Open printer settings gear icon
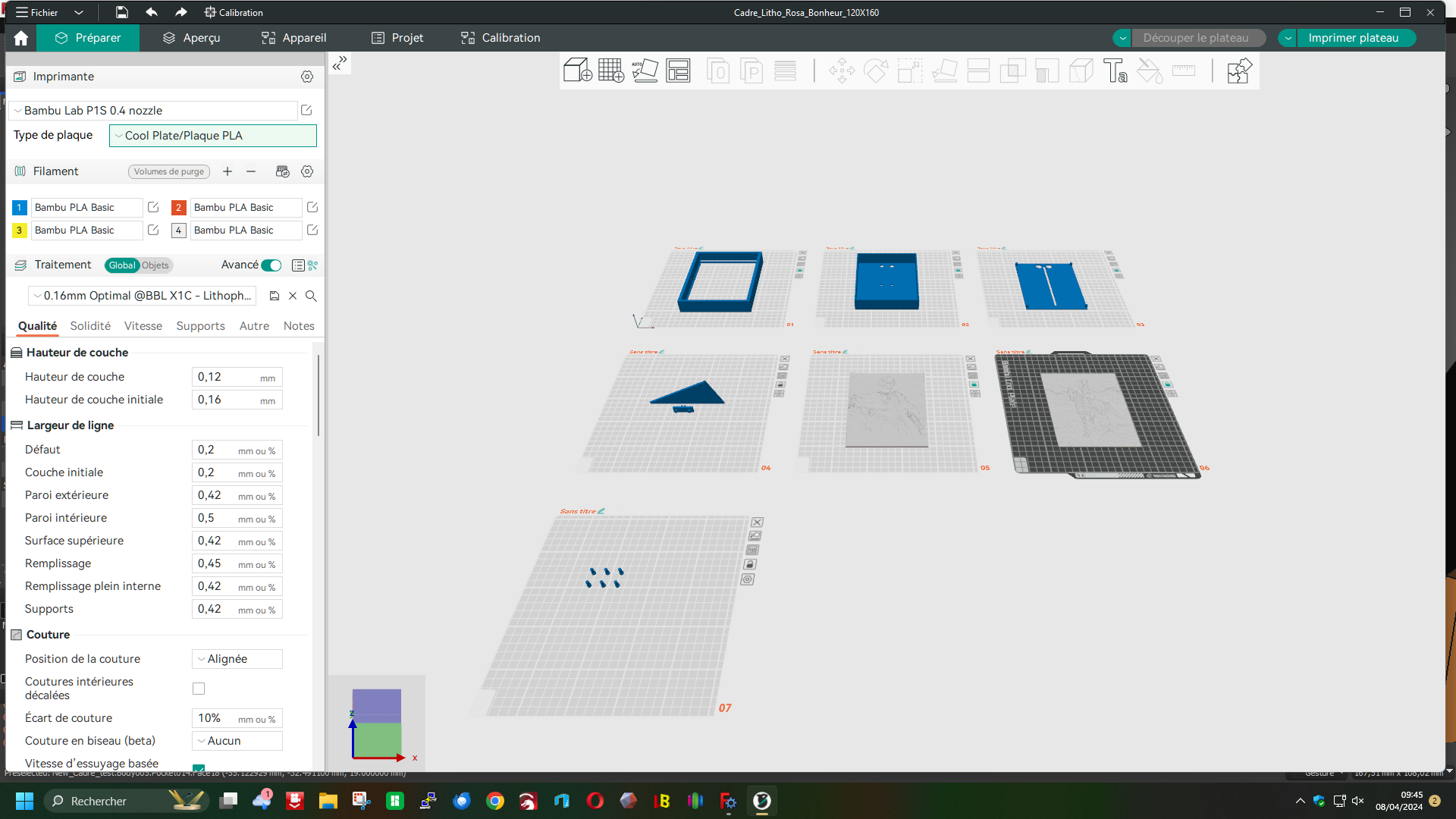This screenshot has width=1456, height=819. (307, 77)
